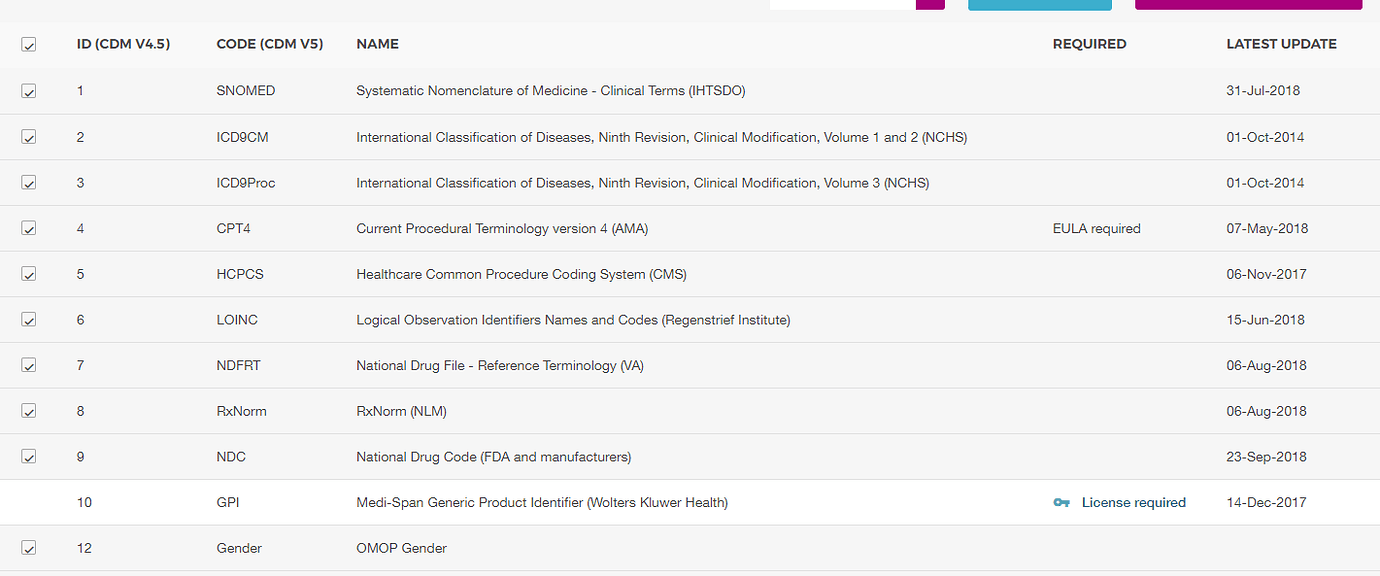Click the key icon on the GPI row

tap(1061, 502)
